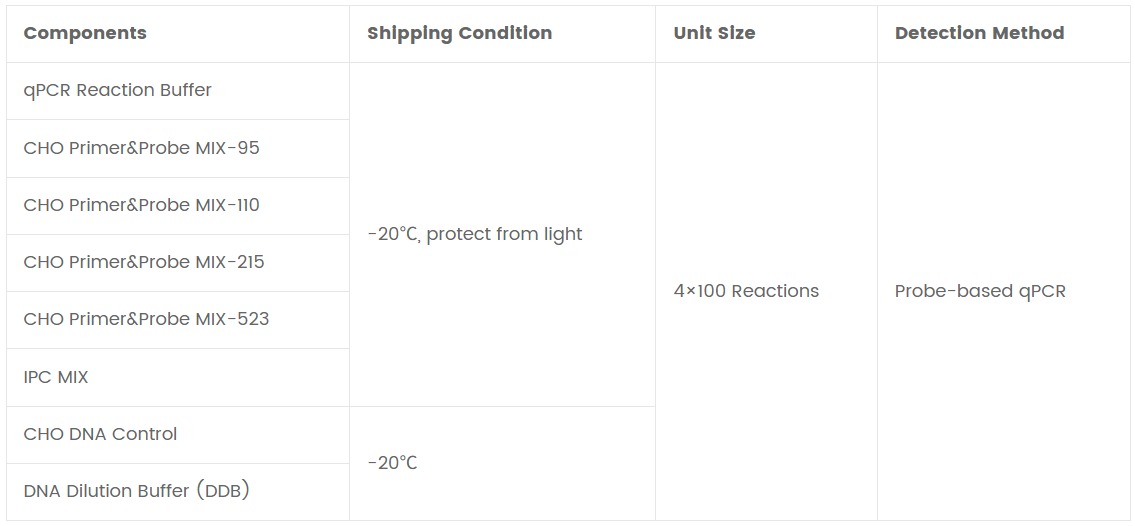
Task: Click the Unit Size column header
Action: (x=714, y=33)
